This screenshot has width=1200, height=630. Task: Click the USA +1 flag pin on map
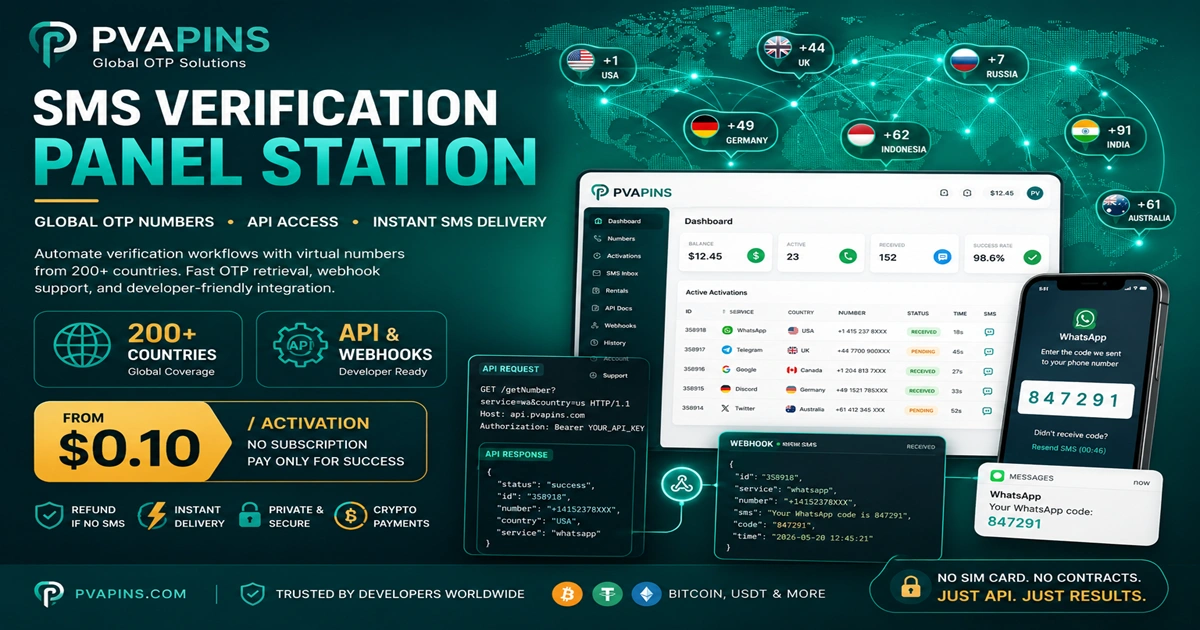pos(599,67)
